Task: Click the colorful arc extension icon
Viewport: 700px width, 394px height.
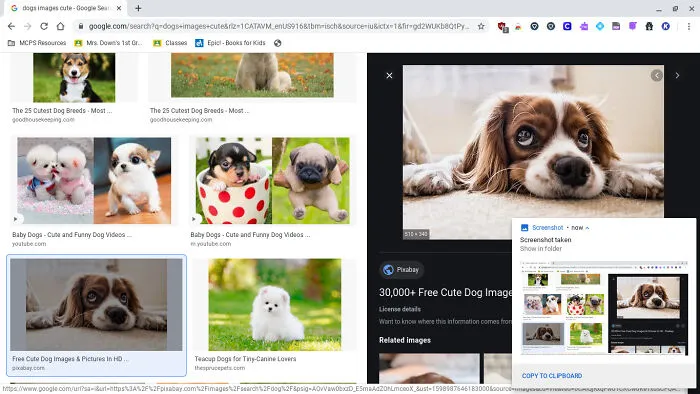Action: coord(518,26)
